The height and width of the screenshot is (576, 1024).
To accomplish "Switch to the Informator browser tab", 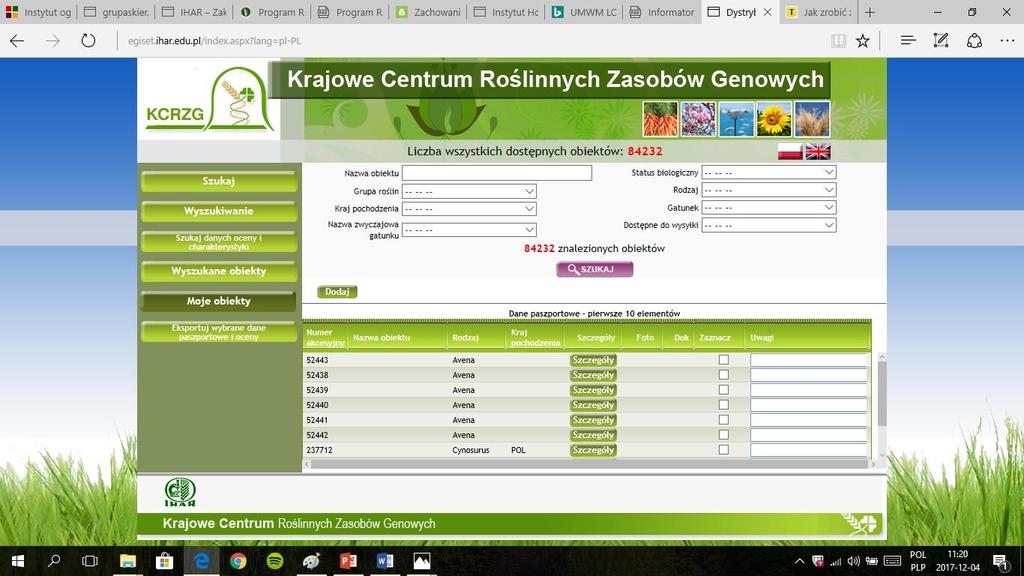I will coord(662,12).
